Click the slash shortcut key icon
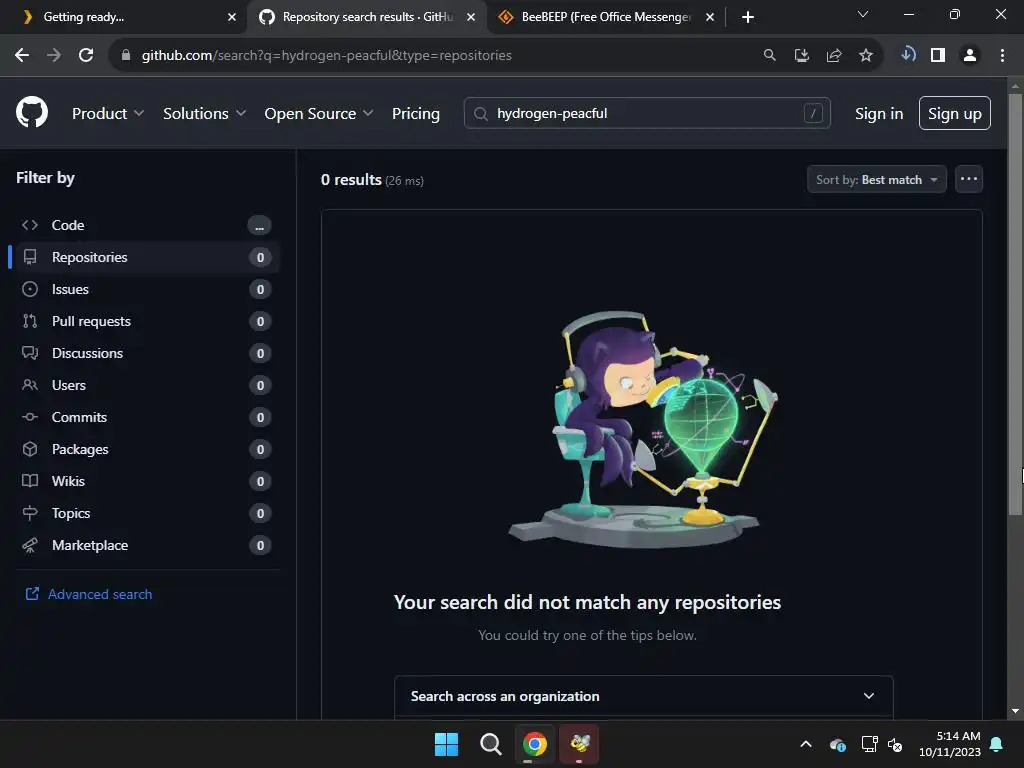This screenshot has height=768, width=1024. pos(813,114)
